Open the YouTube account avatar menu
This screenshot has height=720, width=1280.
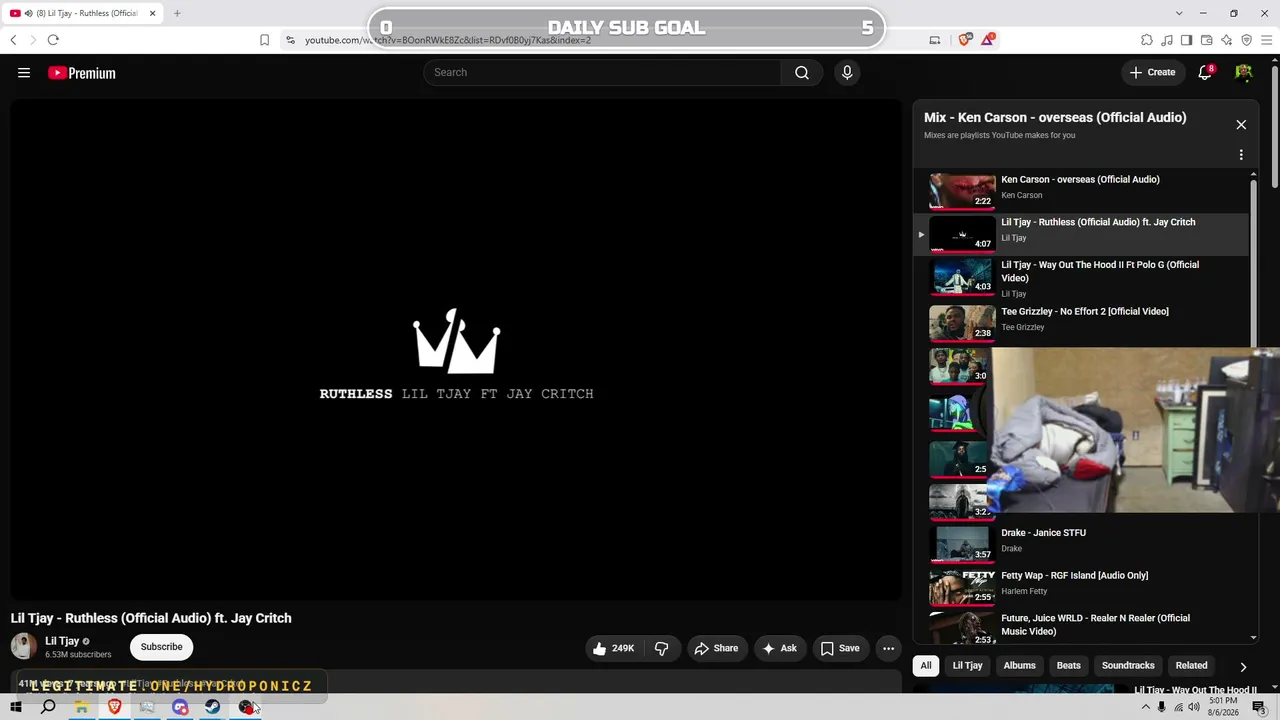[1244, 72]
